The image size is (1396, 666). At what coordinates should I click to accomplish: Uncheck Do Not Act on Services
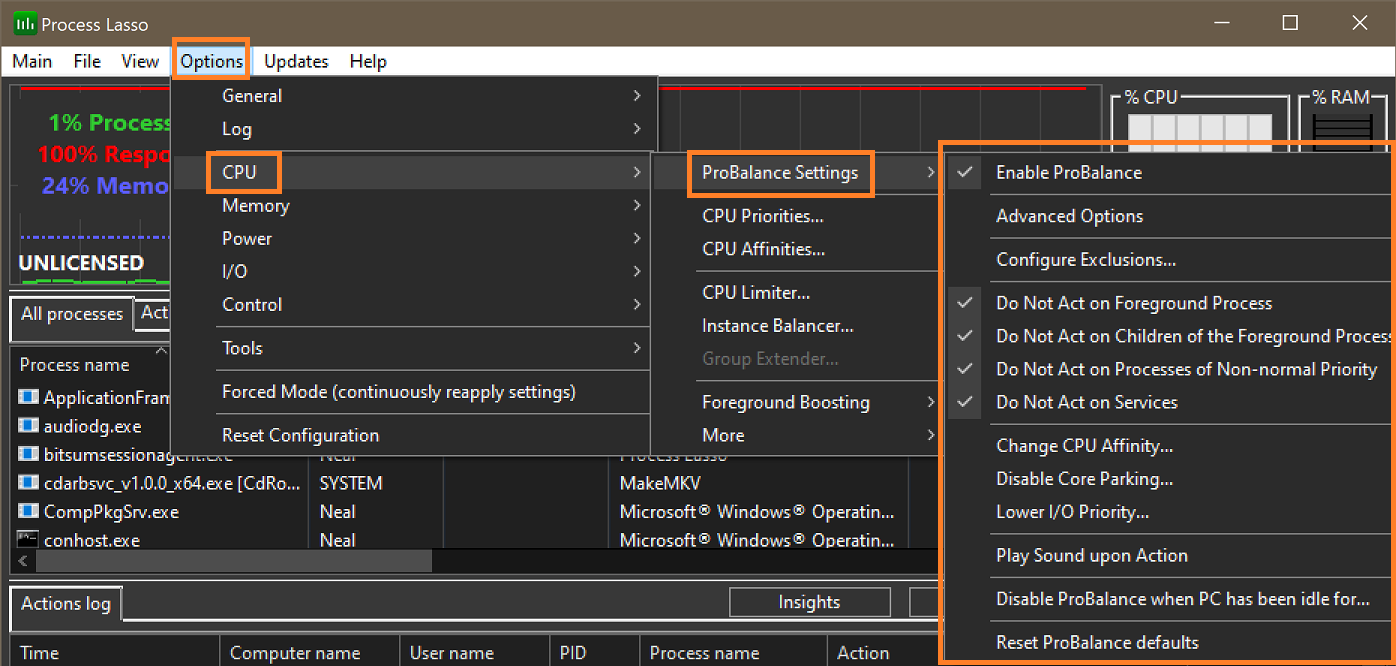(965, 402)
